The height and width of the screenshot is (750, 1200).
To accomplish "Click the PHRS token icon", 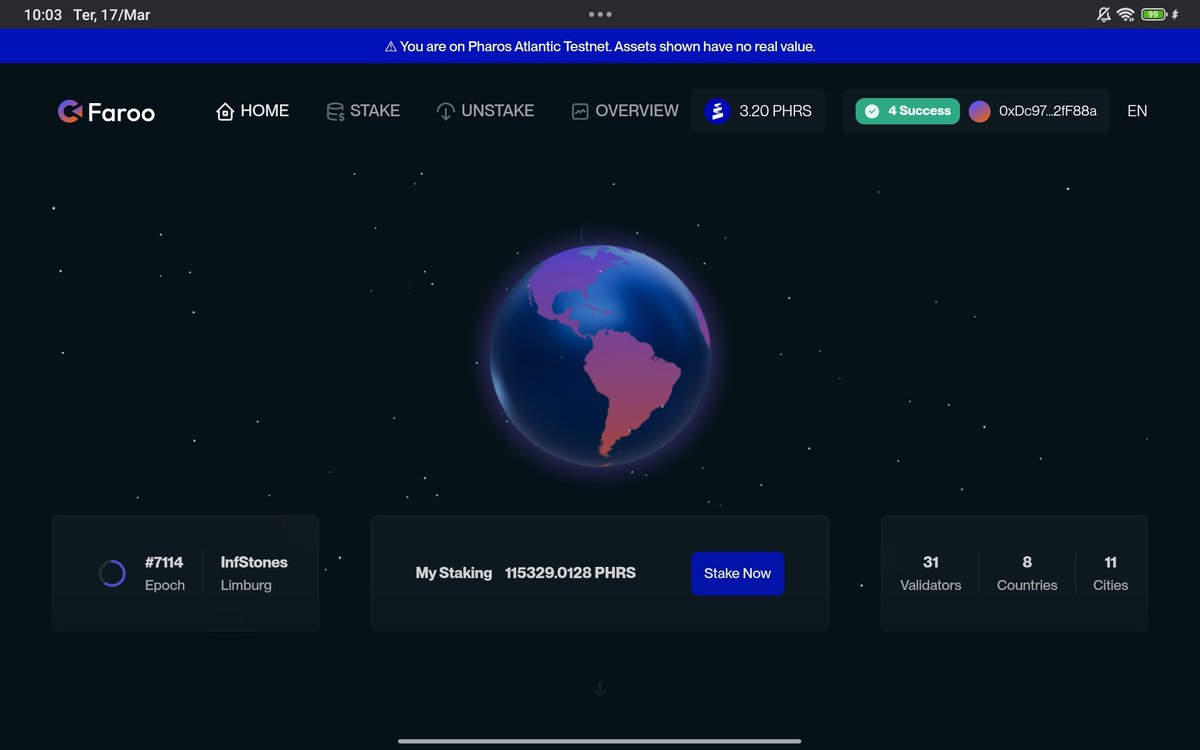I will coord(717,111).
